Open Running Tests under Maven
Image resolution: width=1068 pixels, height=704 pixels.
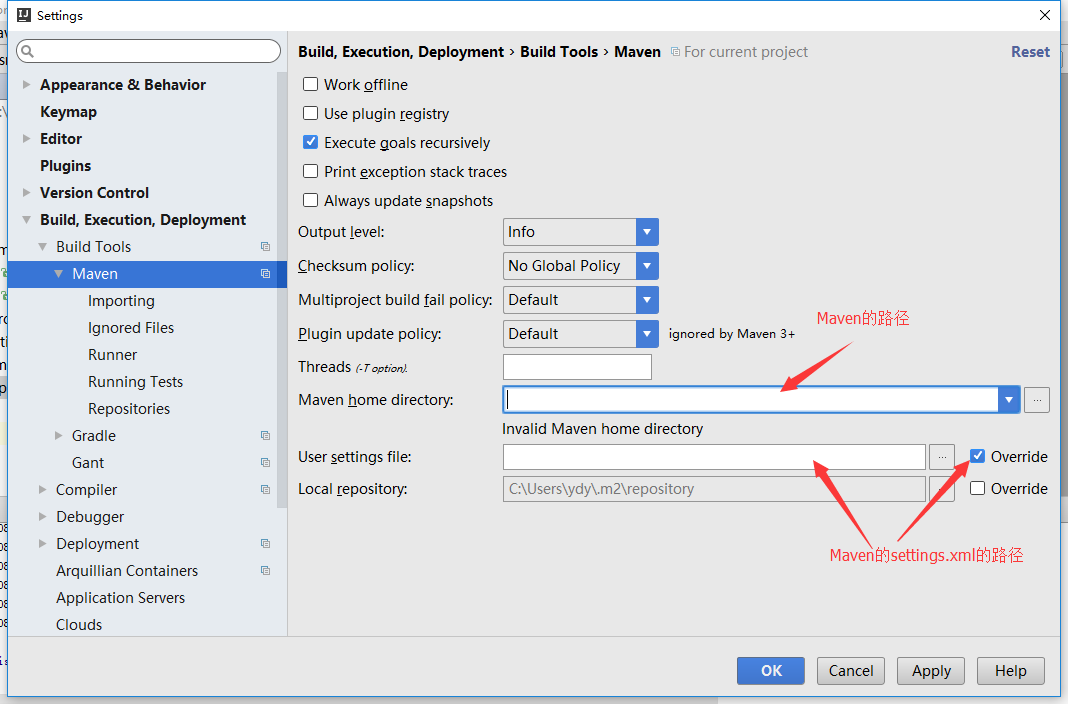point(136,382)
